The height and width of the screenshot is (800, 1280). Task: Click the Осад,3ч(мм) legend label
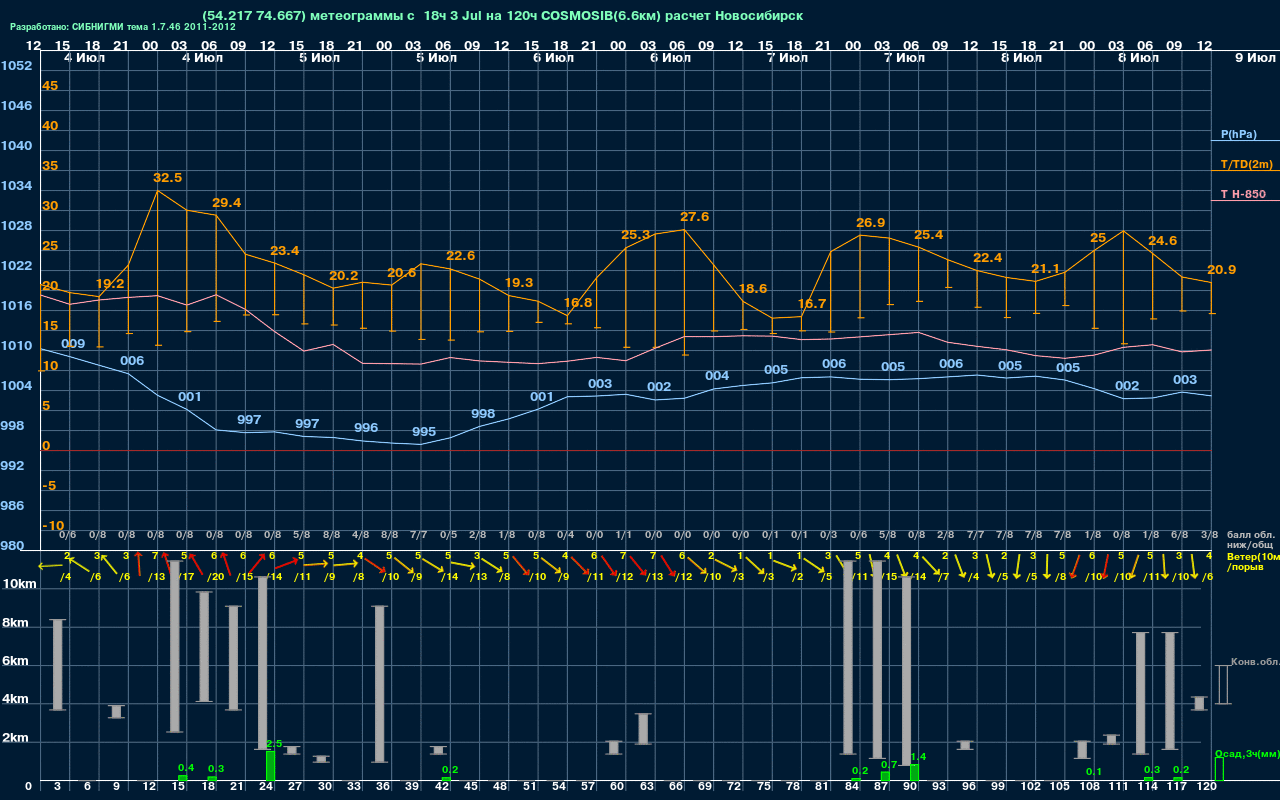tap(1247, 753)
